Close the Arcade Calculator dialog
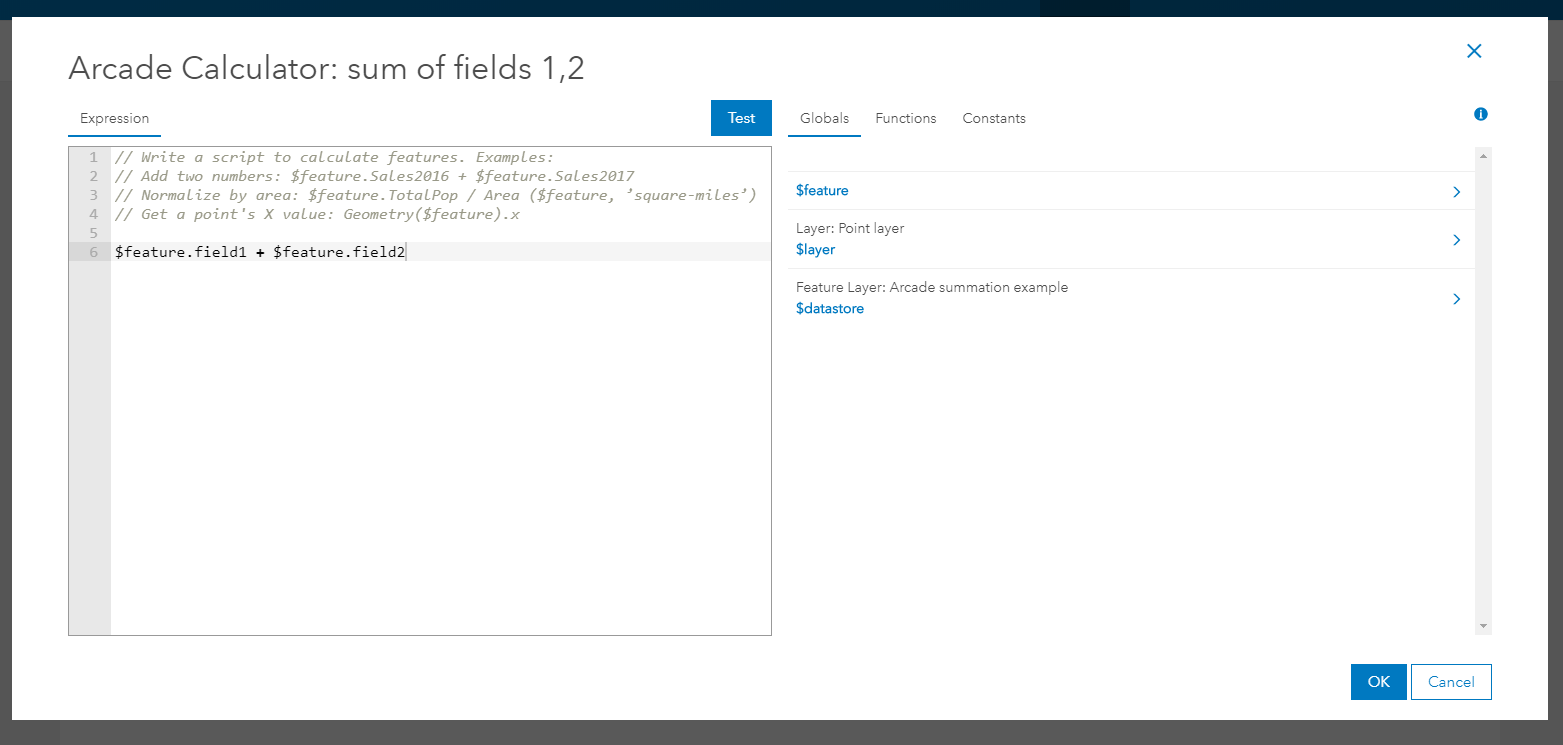1563x745 pixels. 1473,51
